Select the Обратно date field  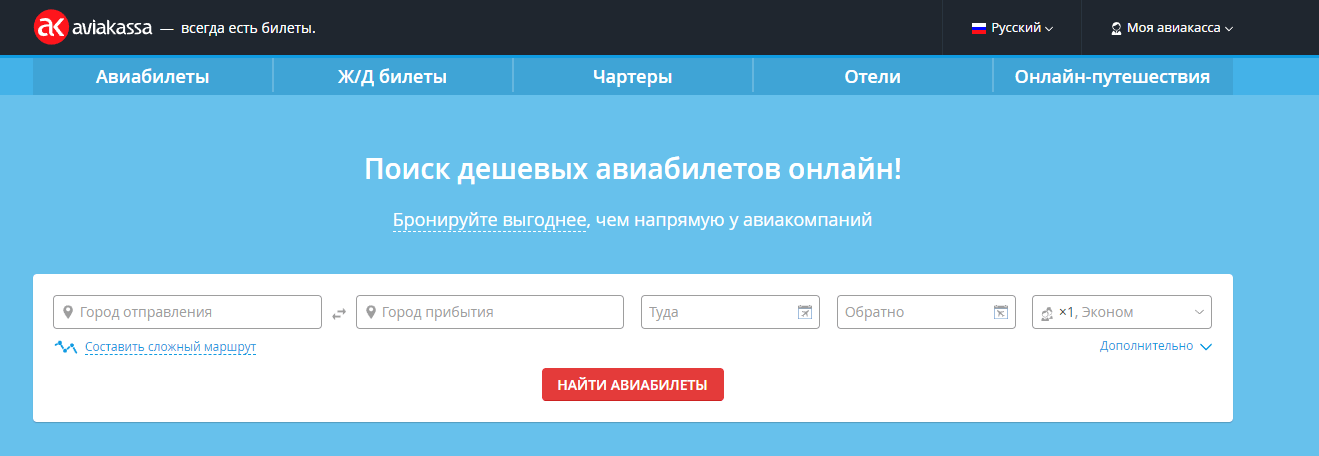tap(926, 312)
